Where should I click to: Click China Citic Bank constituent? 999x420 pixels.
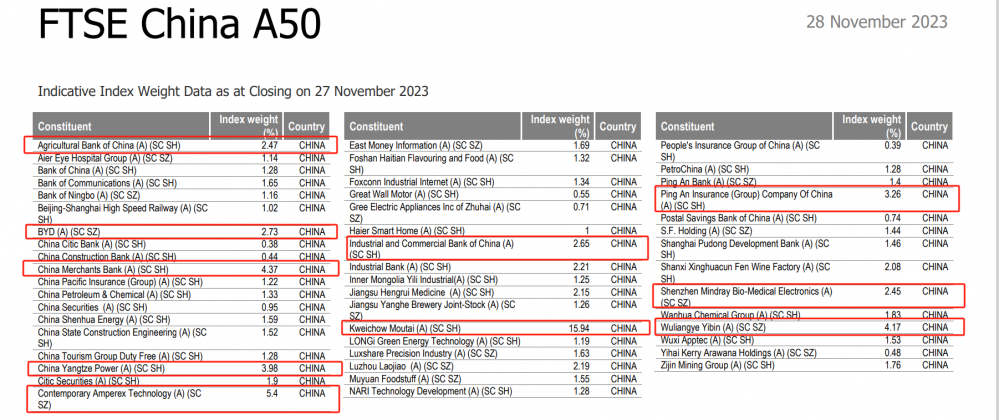coord(92,244)
